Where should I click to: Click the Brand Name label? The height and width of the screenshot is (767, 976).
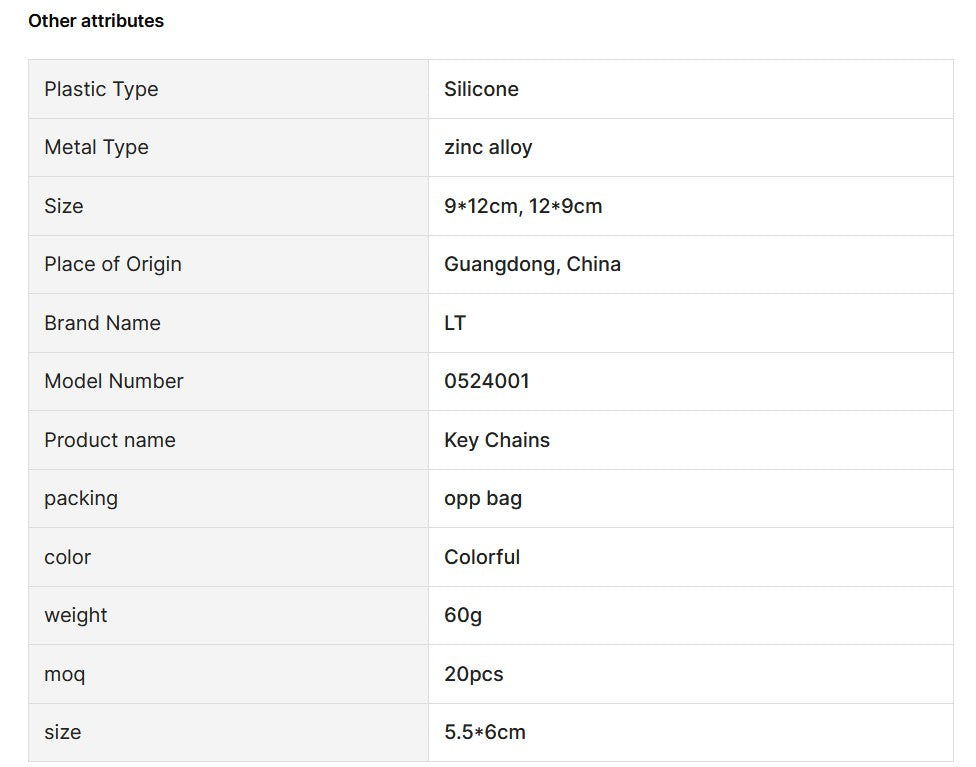point(102,323)
